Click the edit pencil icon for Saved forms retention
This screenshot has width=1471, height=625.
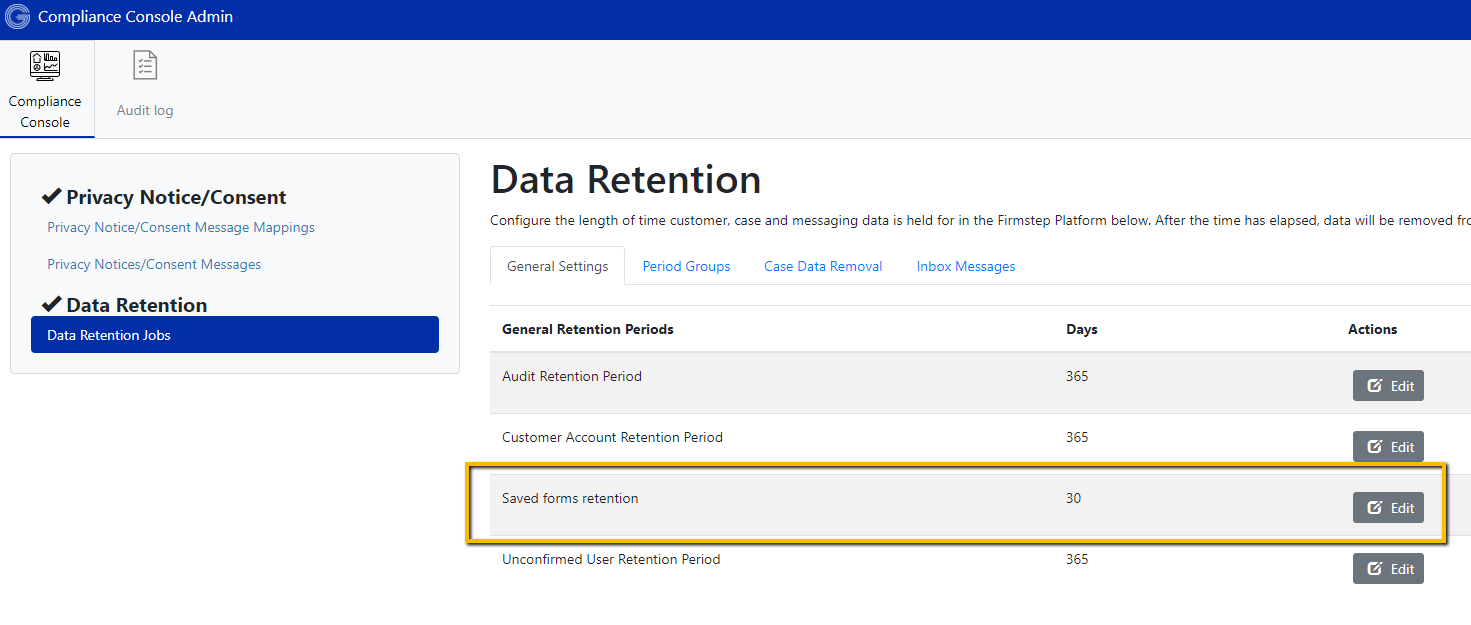pos(1376,507)
